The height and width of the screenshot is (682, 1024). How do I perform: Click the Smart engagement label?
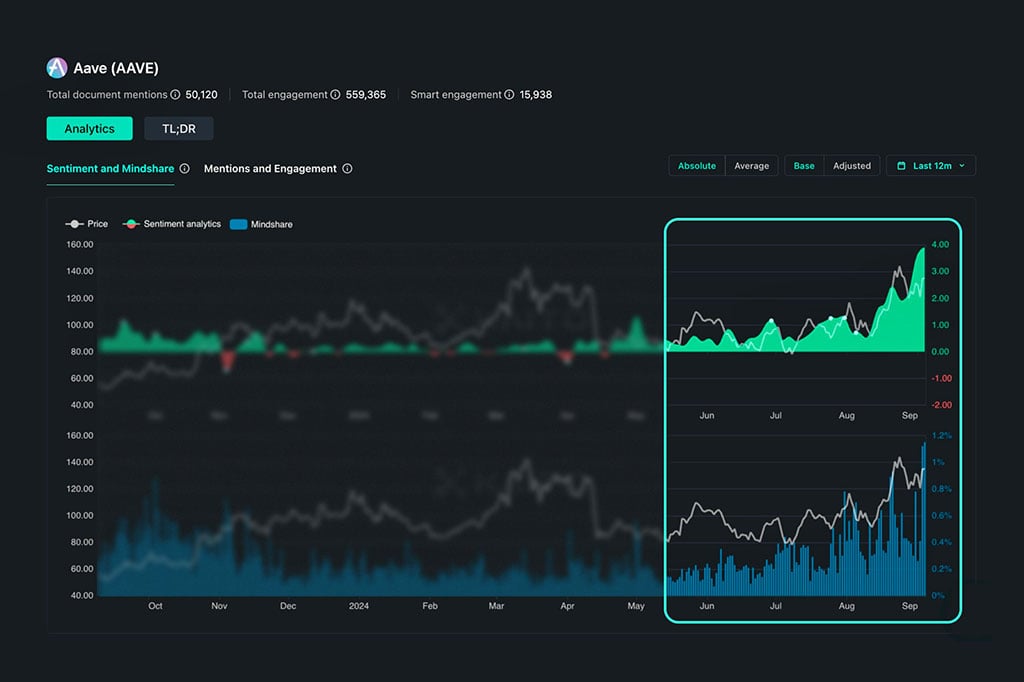[456, 95]
